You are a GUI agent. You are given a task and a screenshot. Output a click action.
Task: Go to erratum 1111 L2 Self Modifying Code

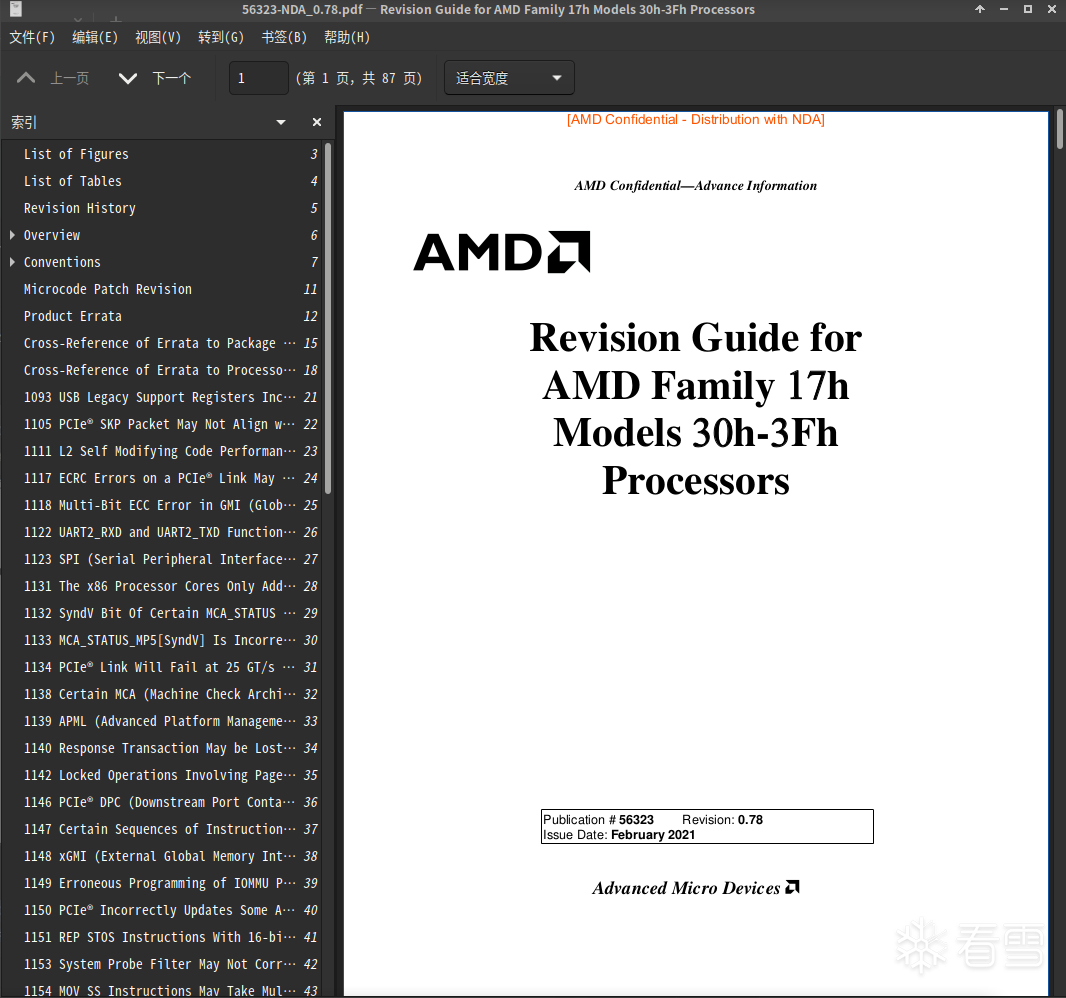pyautogui.click(x=162, y=451)
